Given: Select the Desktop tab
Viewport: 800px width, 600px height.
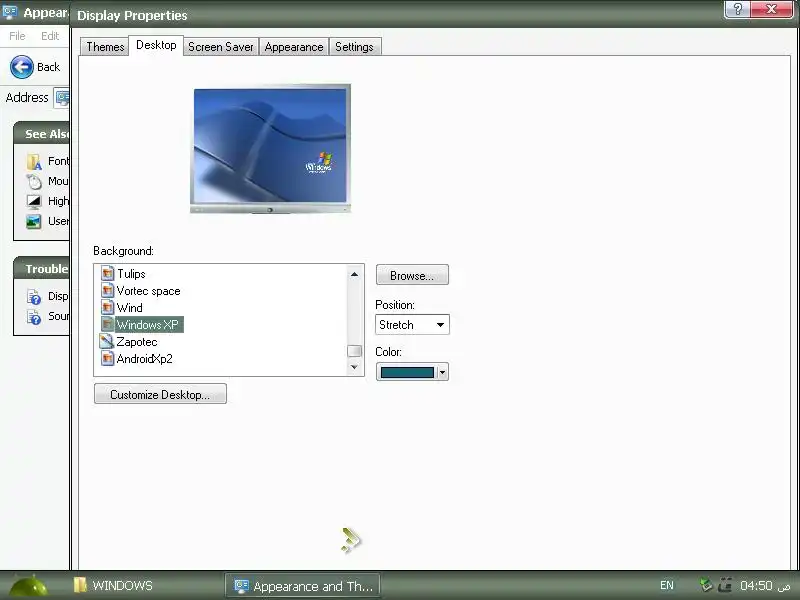Looking at the screenshot, I should click(x=156, y=45).
